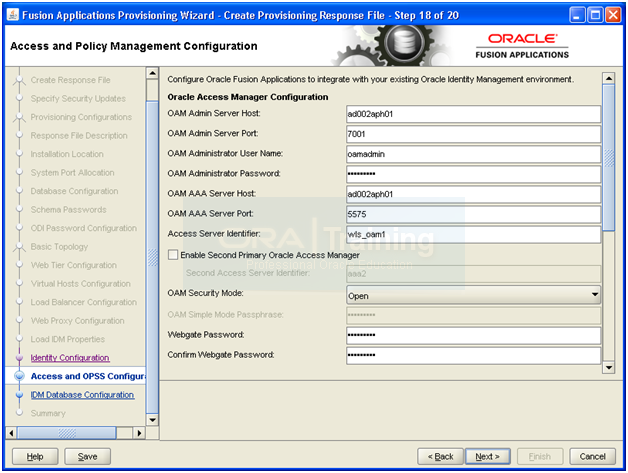Click the up arrow of the navigation pane scrollbar
The height and width of the screenshot is (473, 628).
pyautogui.click(x=152, y=73)
